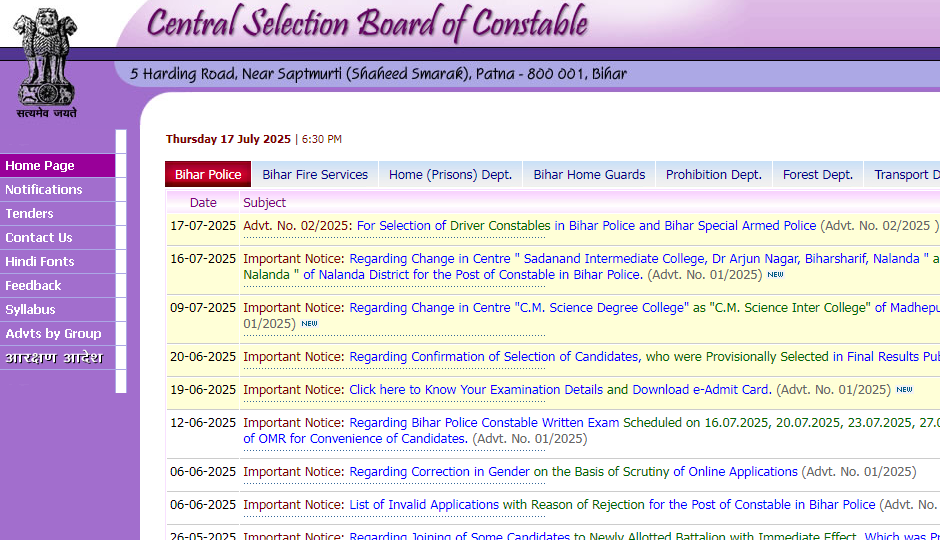Go to the Tenders section
Viewport: 940px width, 540px height.
[30, 214]
